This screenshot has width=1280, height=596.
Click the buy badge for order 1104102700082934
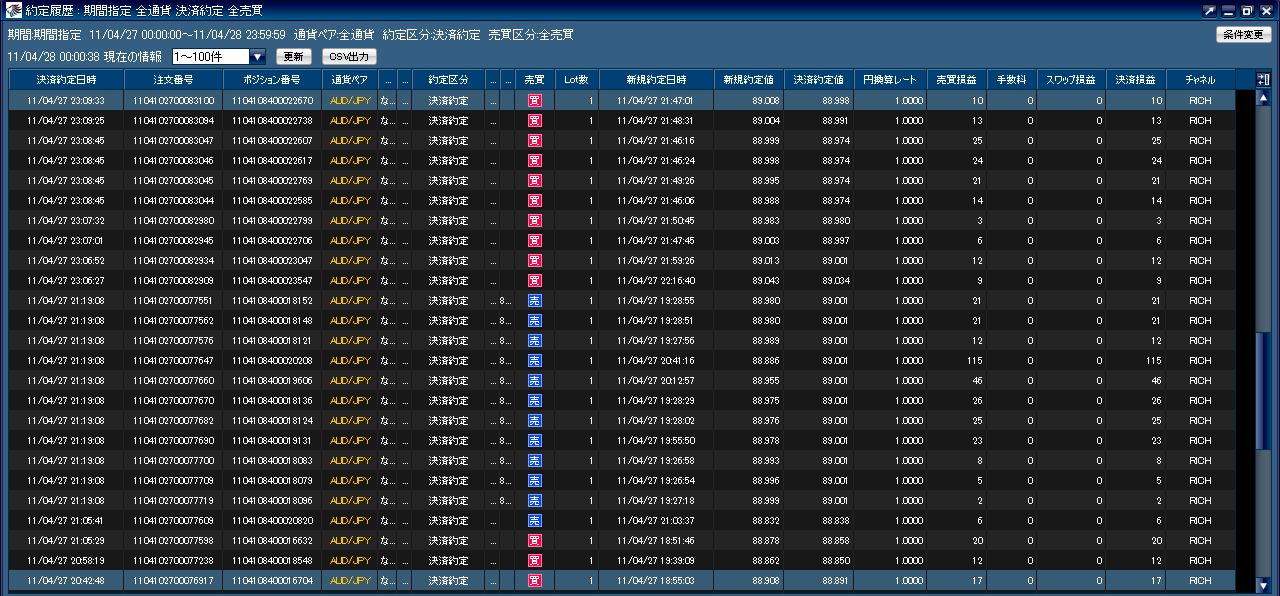pos(535,260)
